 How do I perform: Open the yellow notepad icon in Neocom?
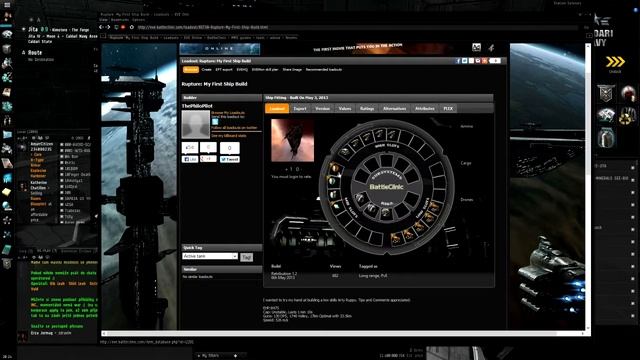pos(7,192)
